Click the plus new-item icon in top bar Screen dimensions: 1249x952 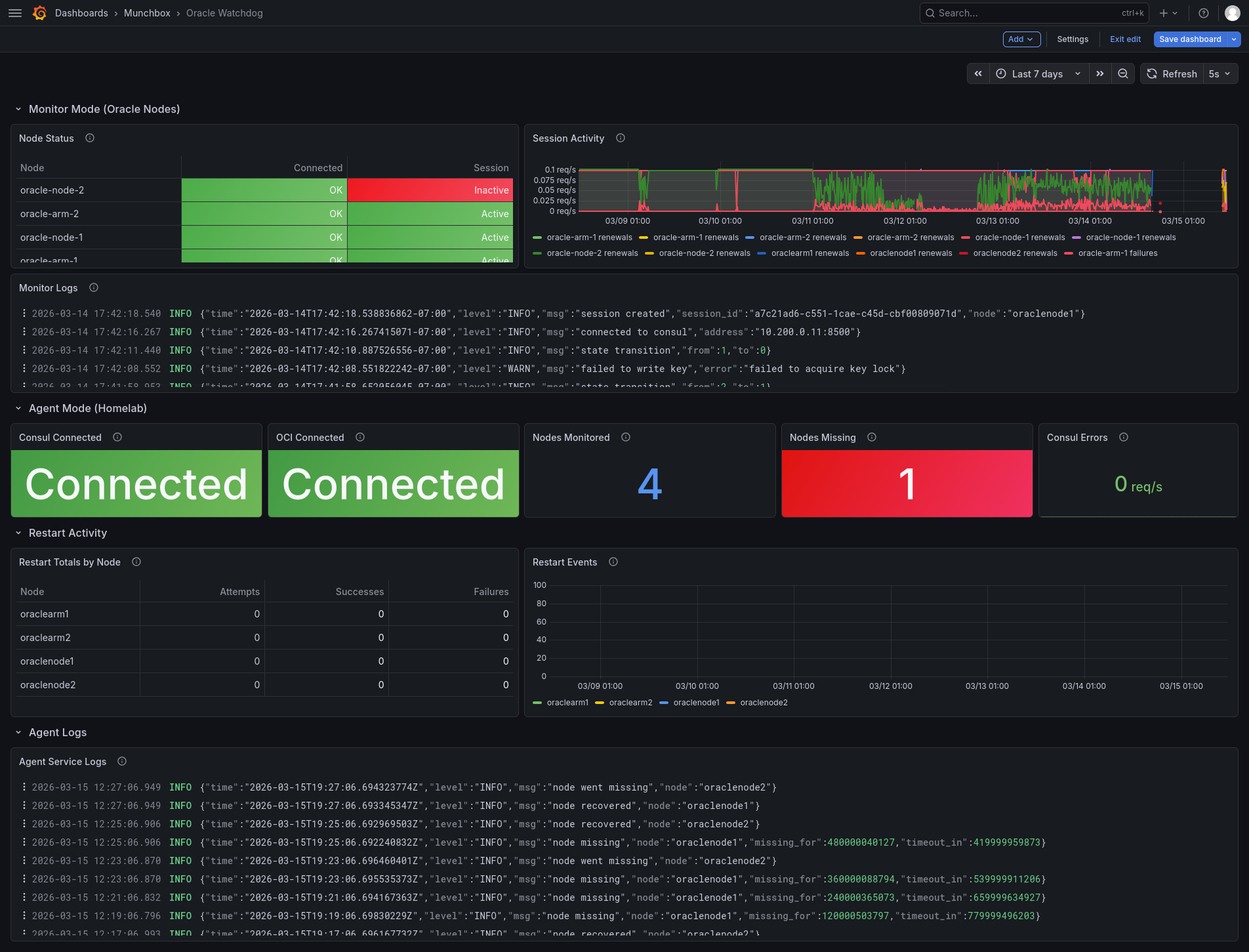point(1168,13)
